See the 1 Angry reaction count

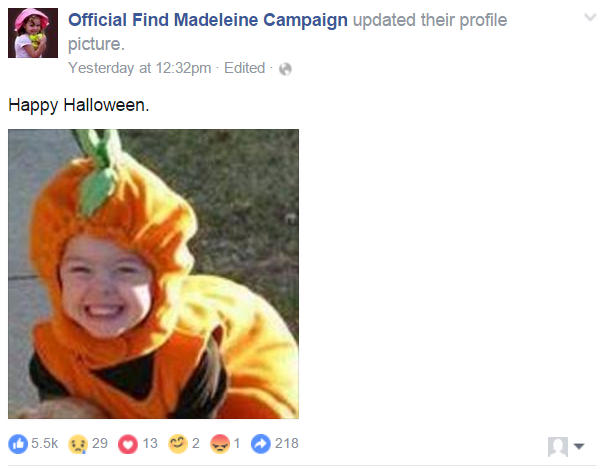(x=237, y=443)
